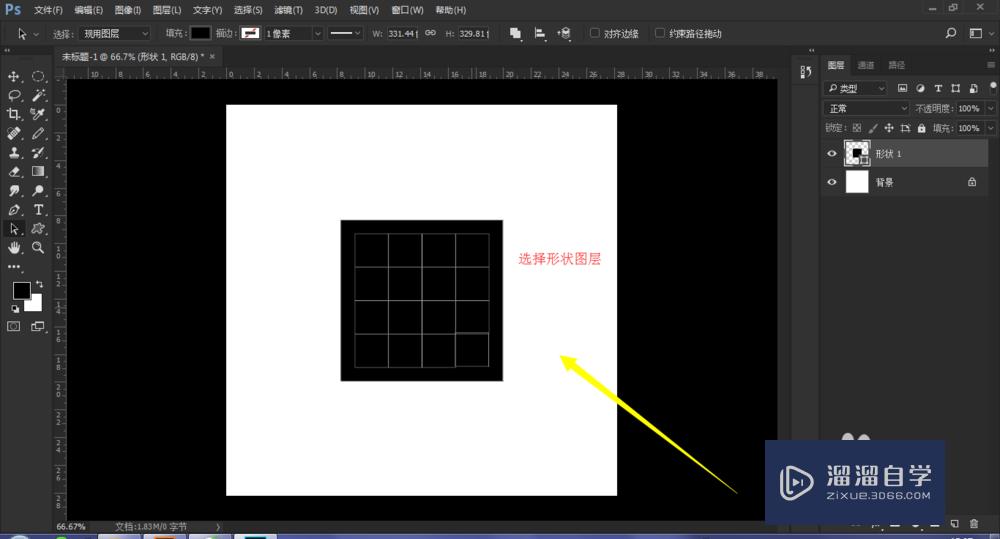Image resolution: width=1000 pixels, height=539 pixels.
Task: Select the Hand tool
Action: (13, 247)
